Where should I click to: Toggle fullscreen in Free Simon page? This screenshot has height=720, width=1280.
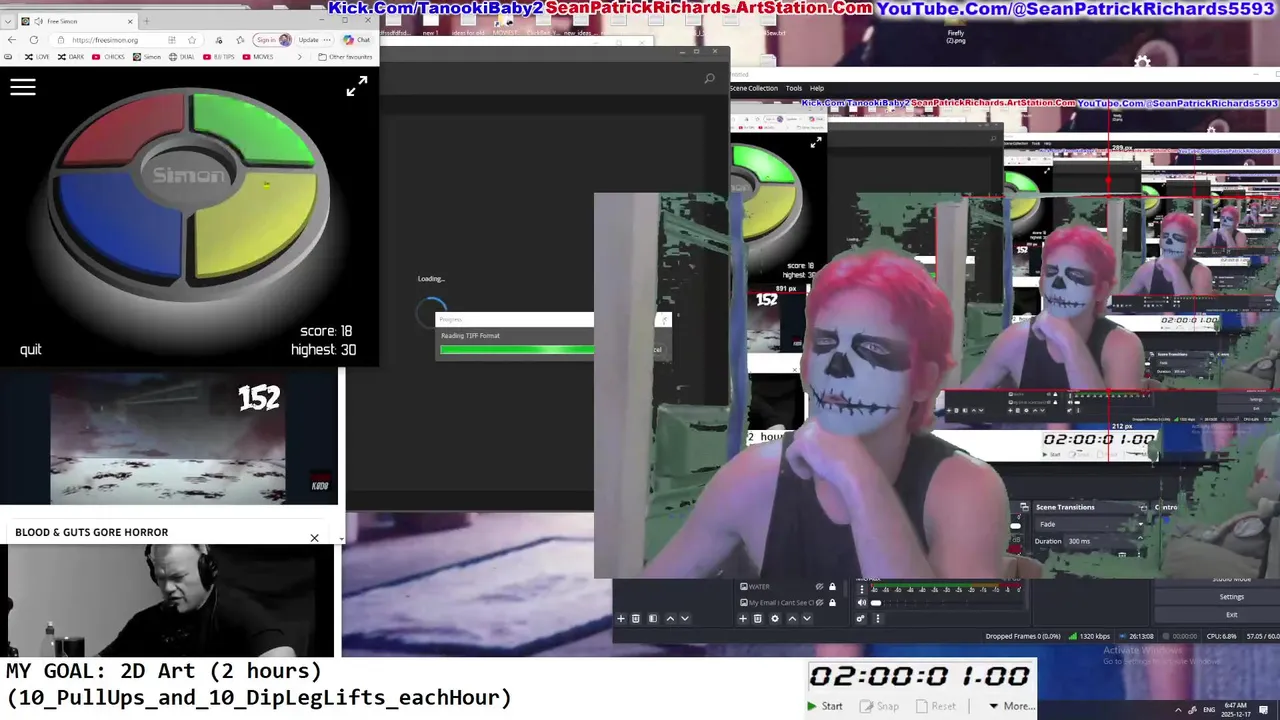356,88
